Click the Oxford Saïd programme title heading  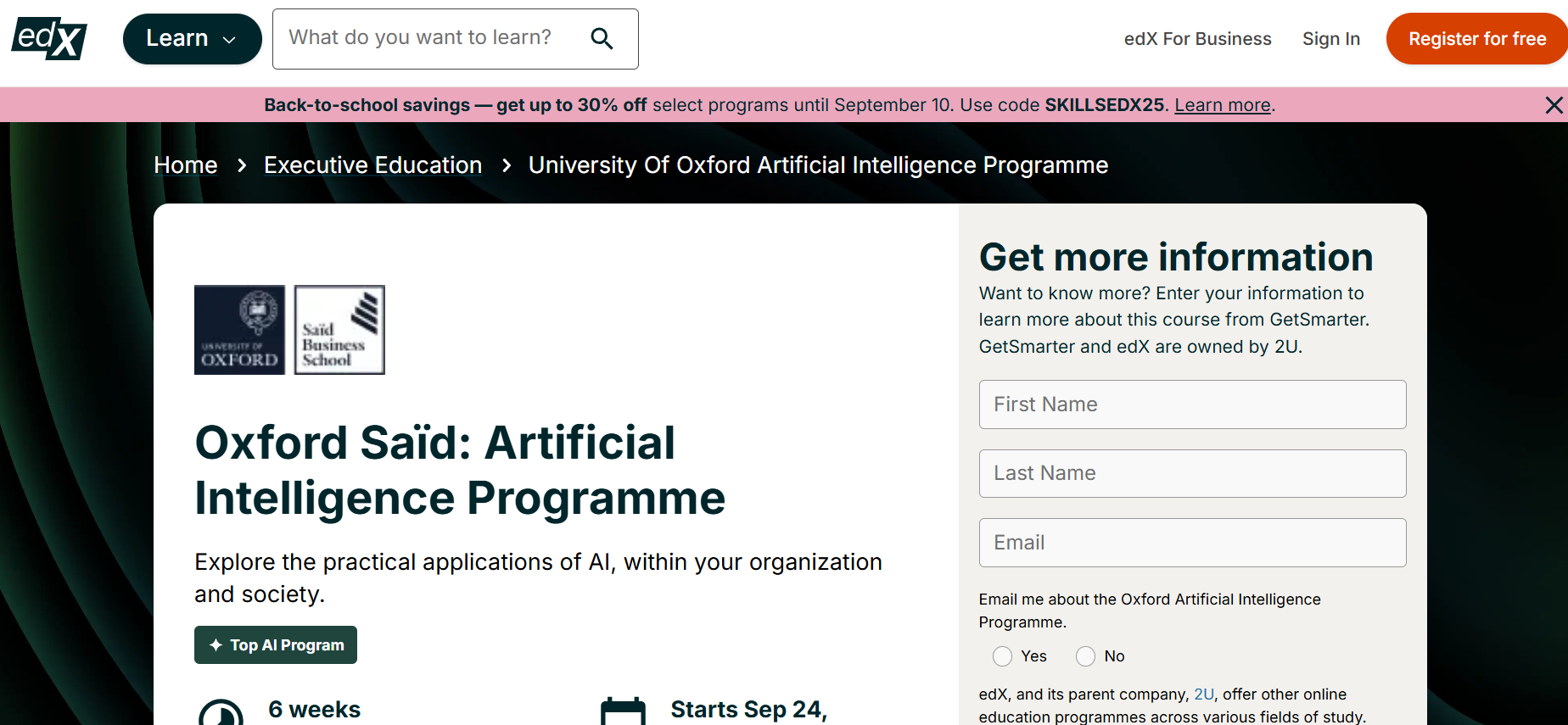460,470
